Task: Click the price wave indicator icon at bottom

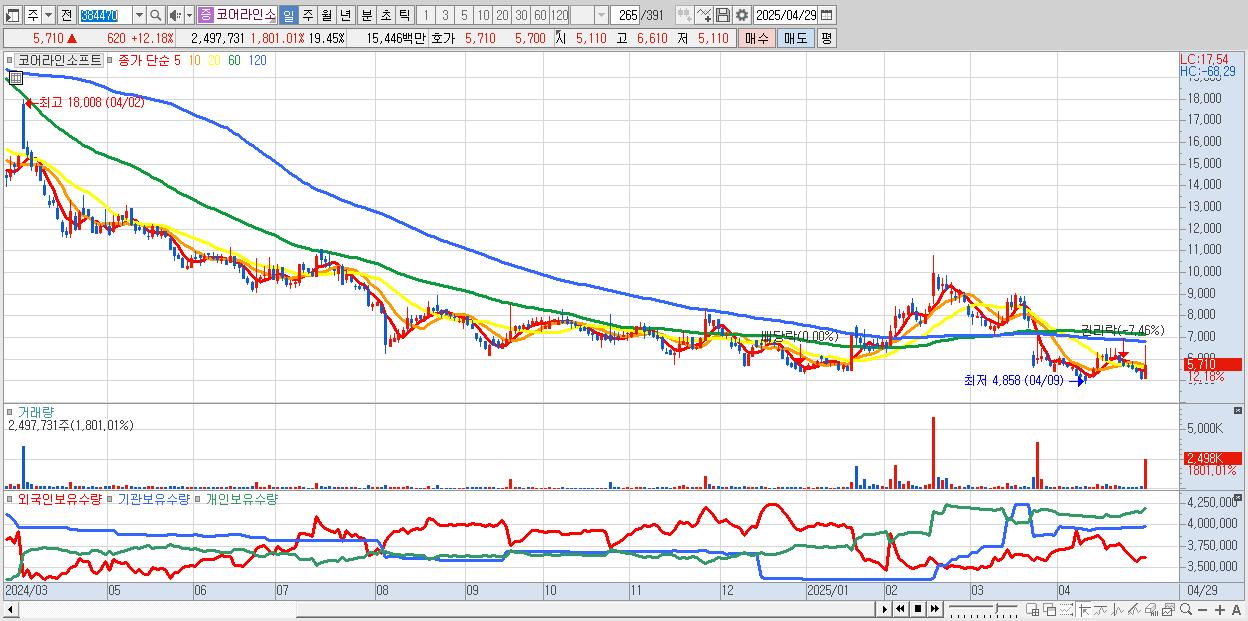Action: tap(1118, 609)
